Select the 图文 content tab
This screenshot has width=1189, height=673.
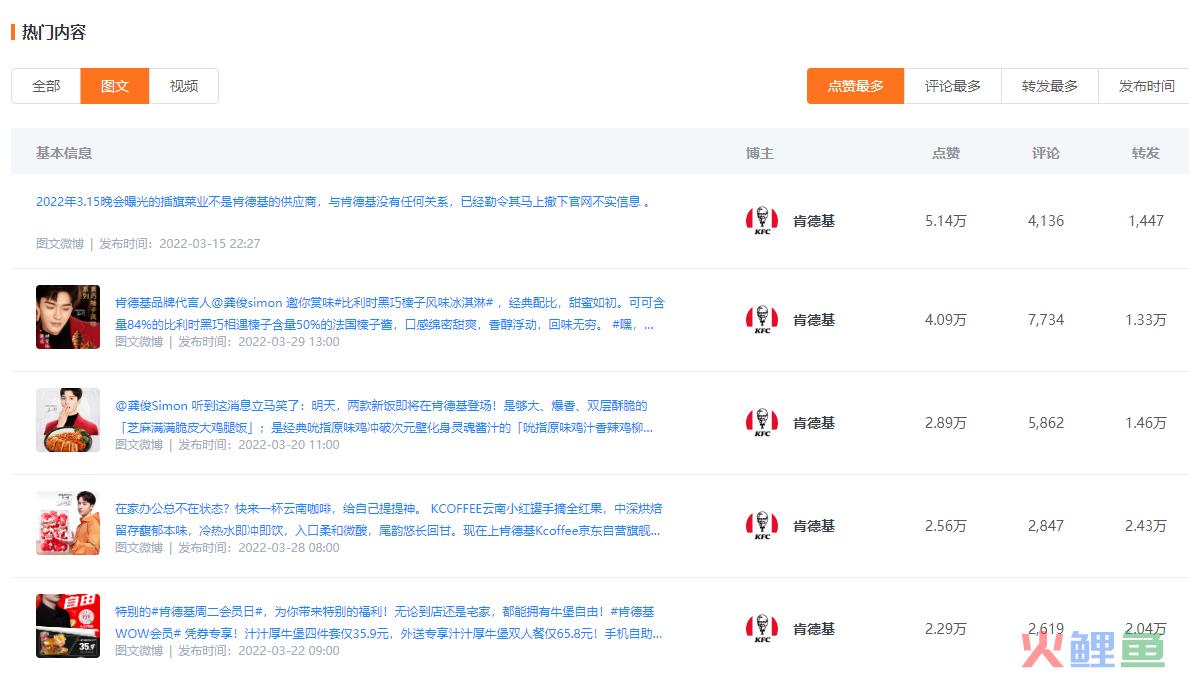point(115,86)
